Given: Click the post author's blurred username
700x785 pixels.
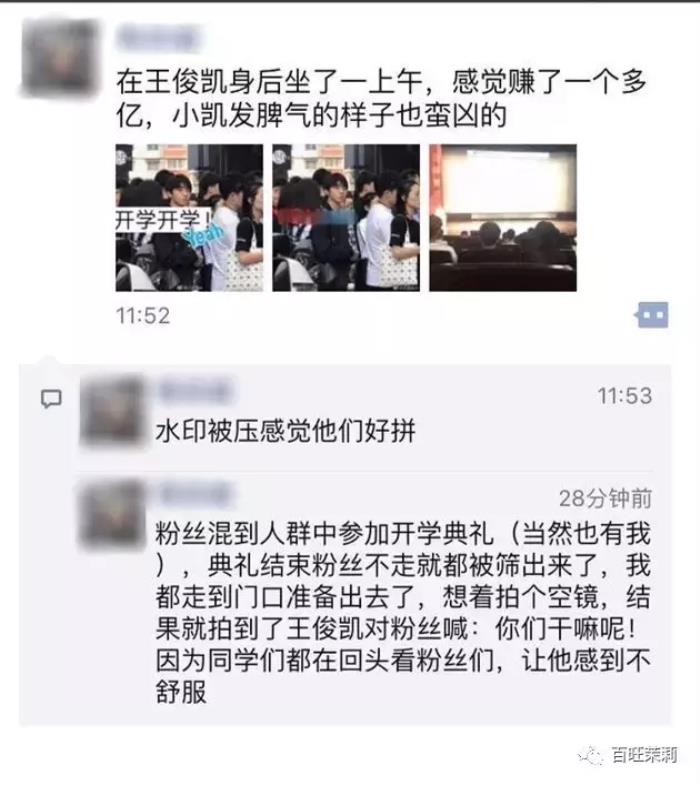Looking at the screenshot, I should (x=157, y=38).
